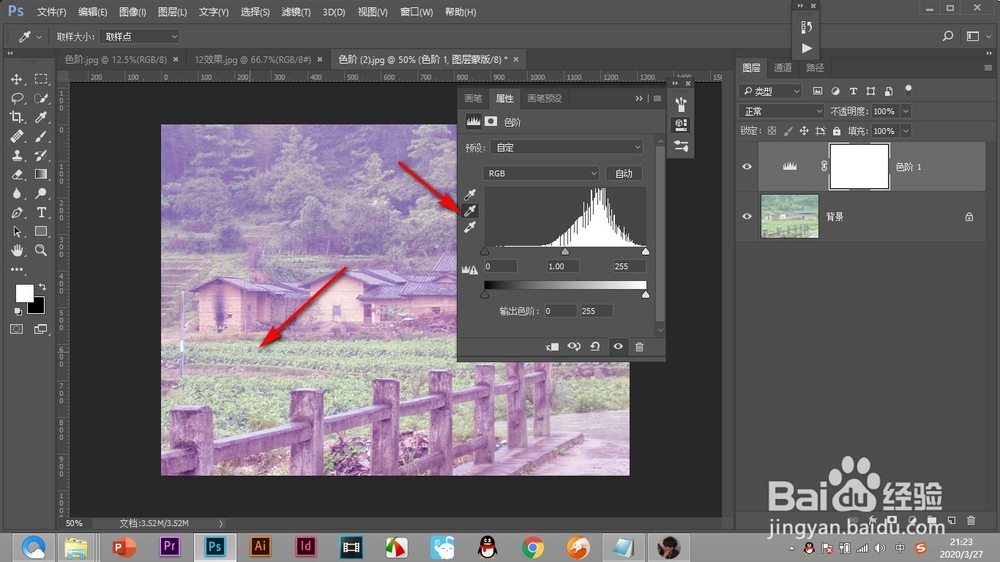Select the Dodge tool
The image size is (1000, 562).
pyautogui.click(x=41, y=193)
